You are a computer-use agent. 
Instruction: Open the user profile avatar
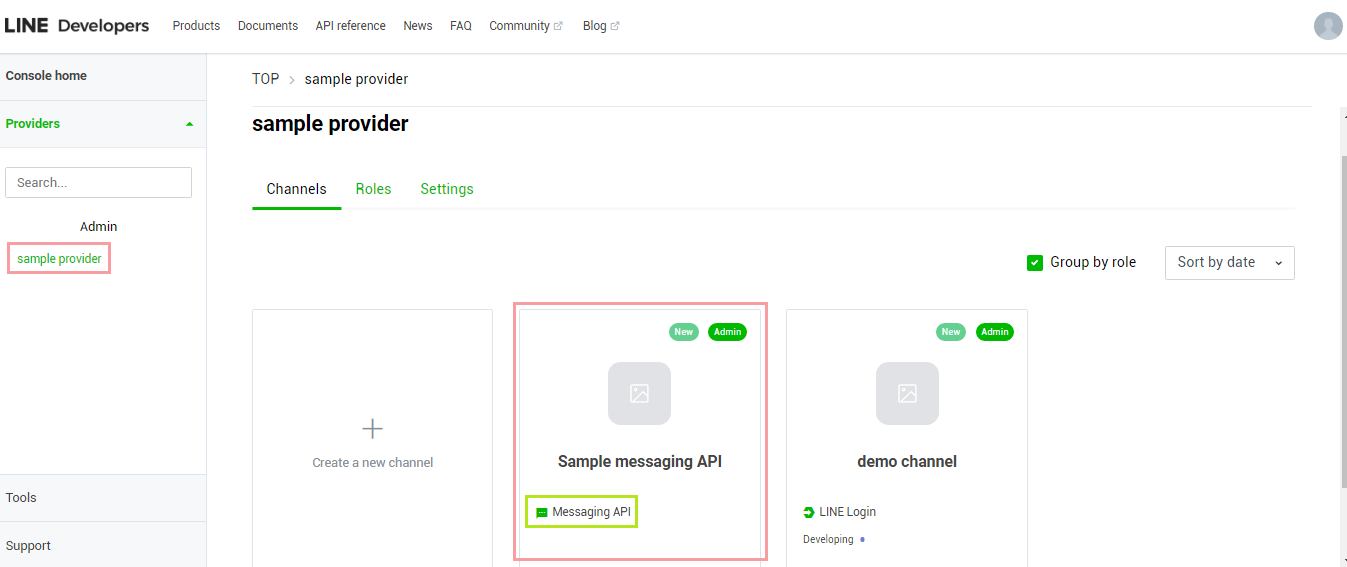tap(1328, 26)
